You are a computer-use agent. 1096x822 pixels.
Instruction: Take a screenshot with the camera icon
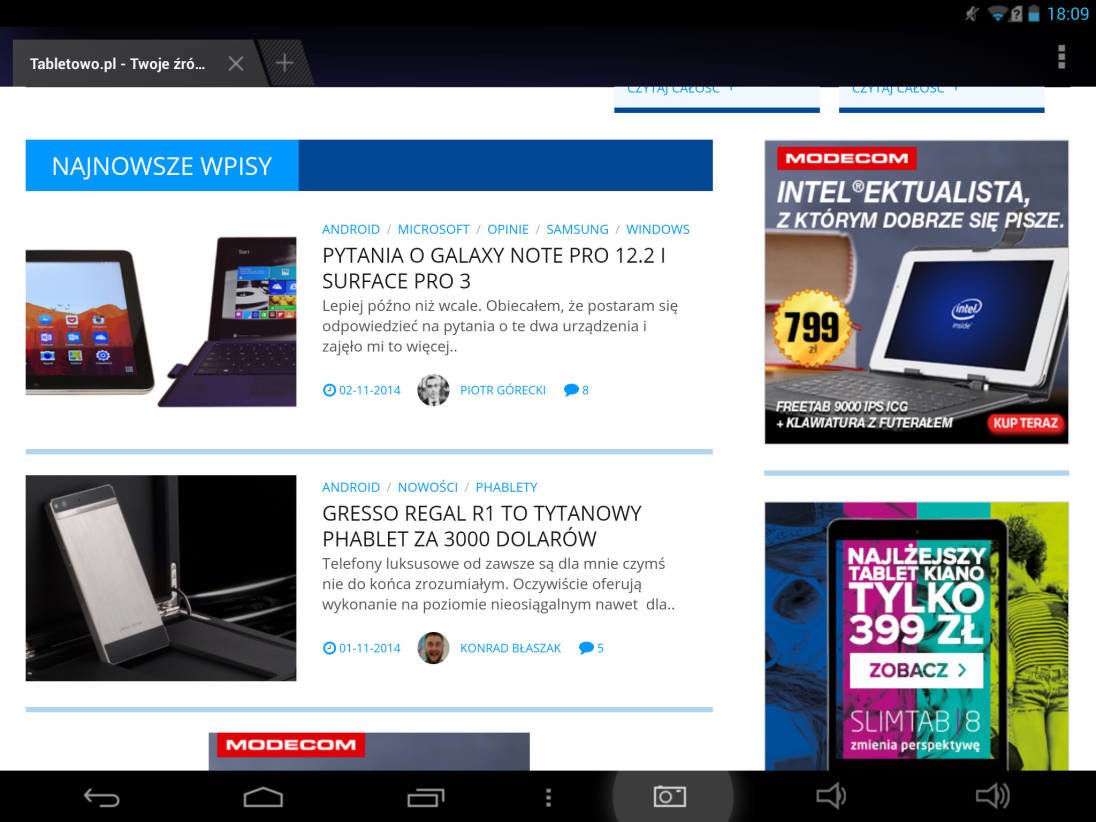[x=670, y=796]
